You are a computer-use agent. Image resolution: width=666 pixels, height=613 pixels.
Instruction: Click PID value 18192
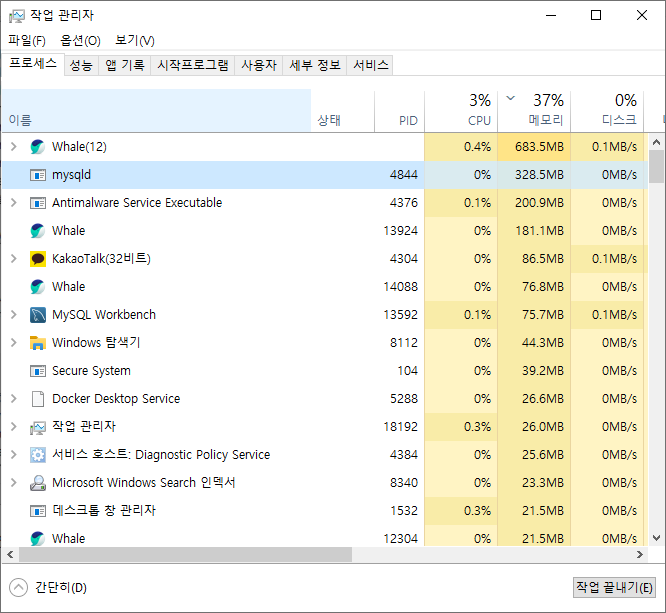coord(401,427)
